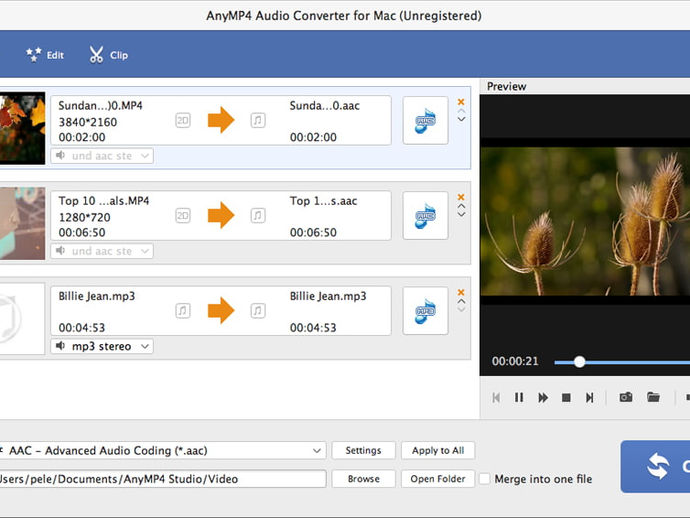Open AAC output profile dropdown
Screen dimensions: 690x518
[x=161, y=451]
